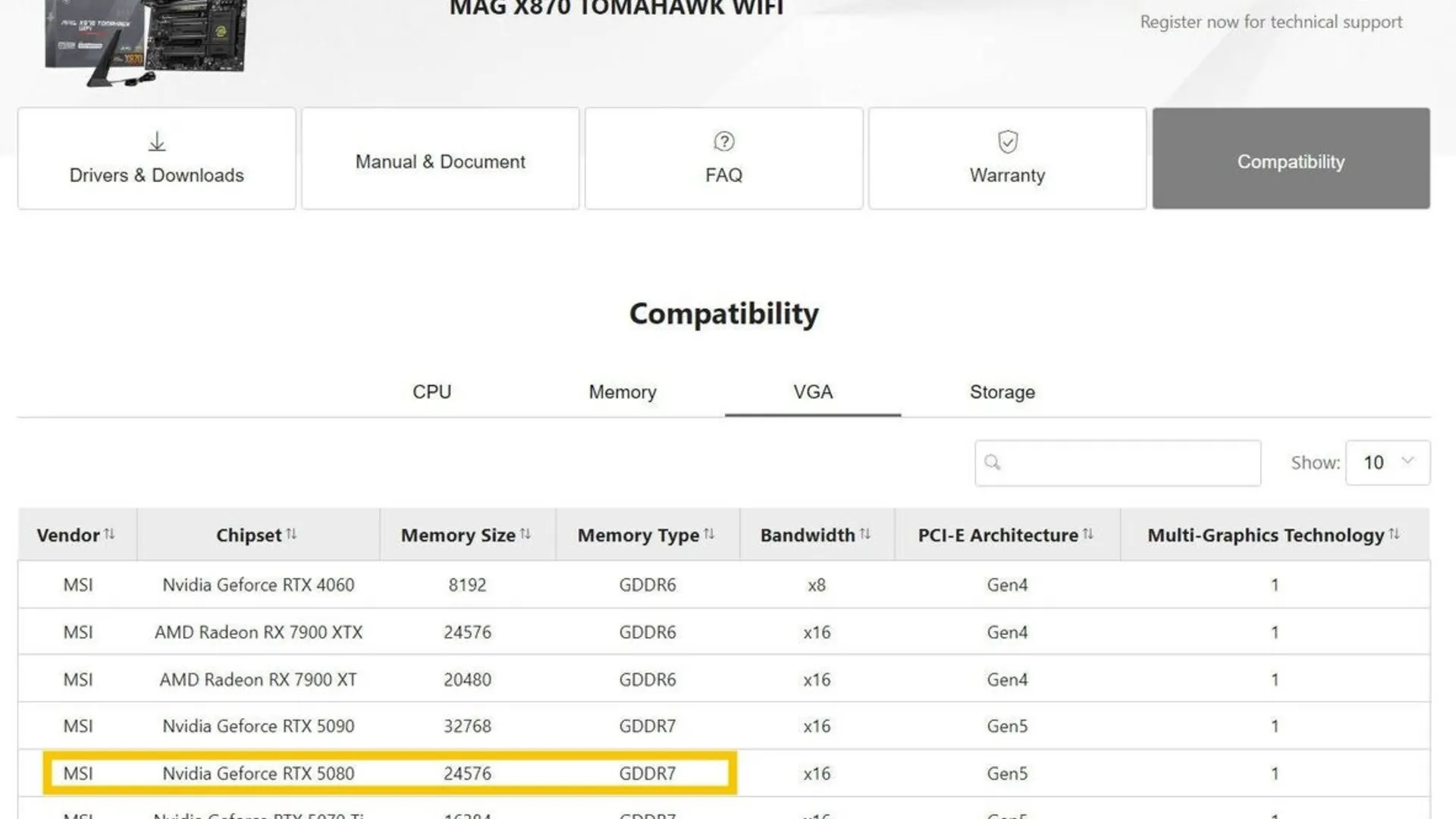Click GDDR6 in RX 7900 XT row
The image size is (1456, 819).
pyautogui.click(x=648, y=679)
